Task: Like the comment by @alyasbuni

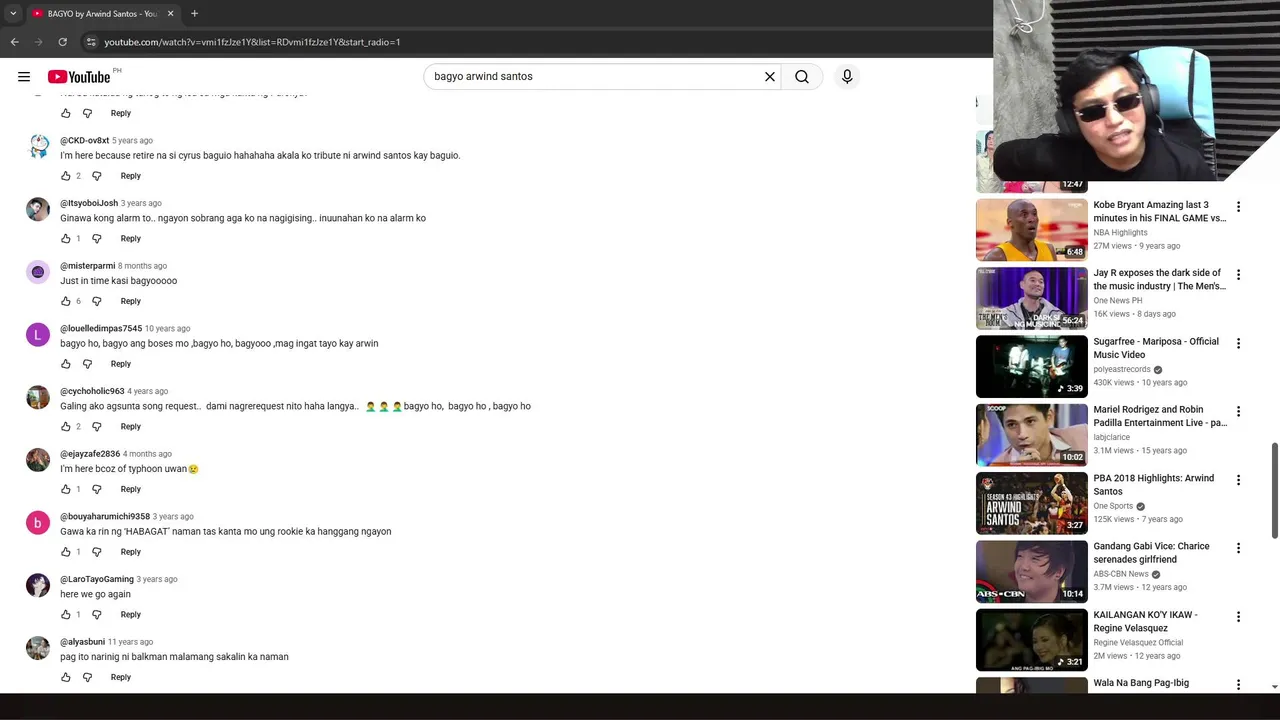Action: (x=66, y=677)
